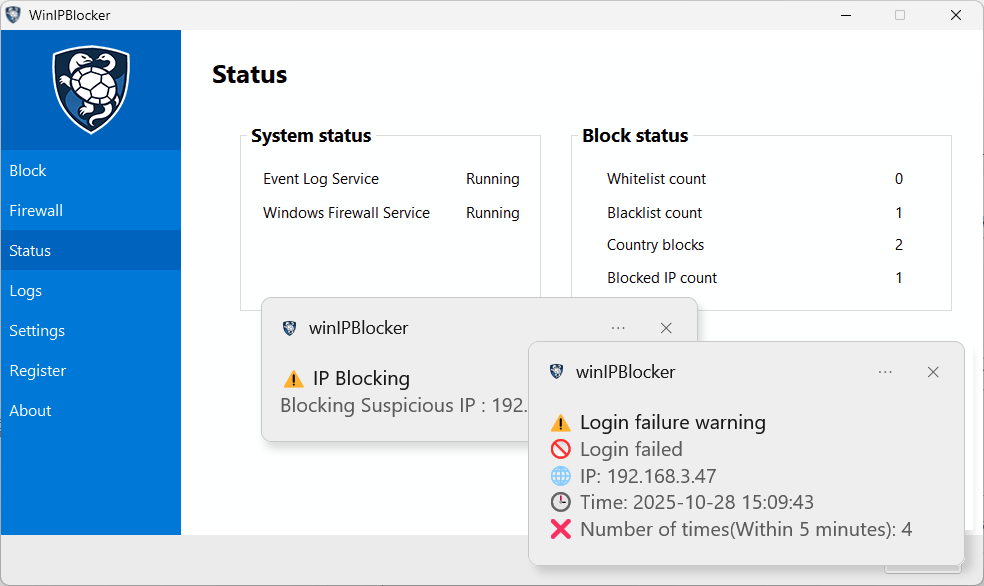Click the globe icon beside IP 192.168.3.47
The image size is (984, 586).
pyautogui.click(x=560, y=476)
